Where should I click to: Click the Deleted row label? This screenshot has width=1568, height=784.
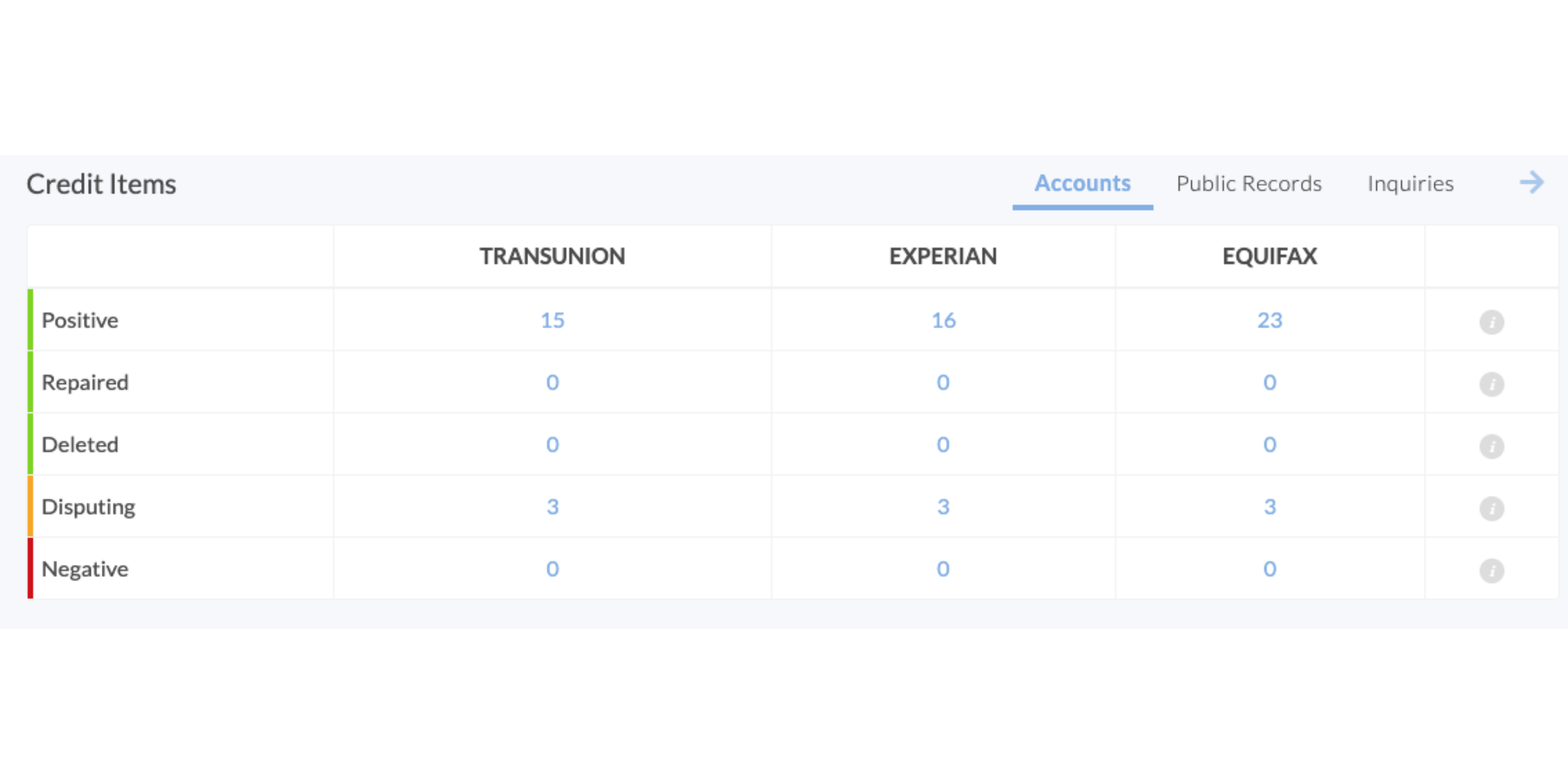click(x=80, y=445)
